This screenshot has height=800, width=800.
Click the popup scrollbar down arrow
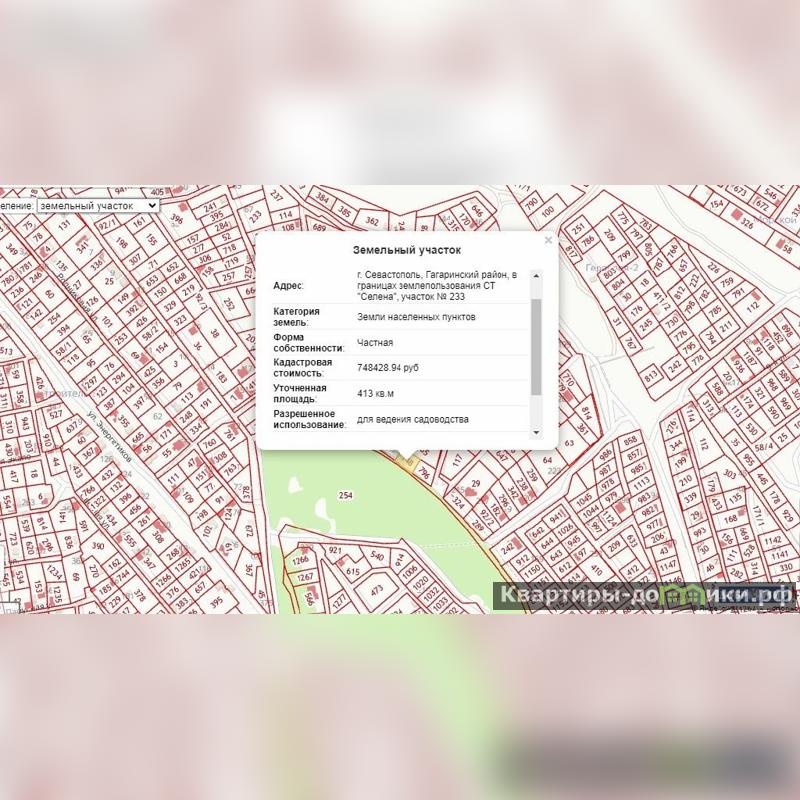click(x=536, y=431)
